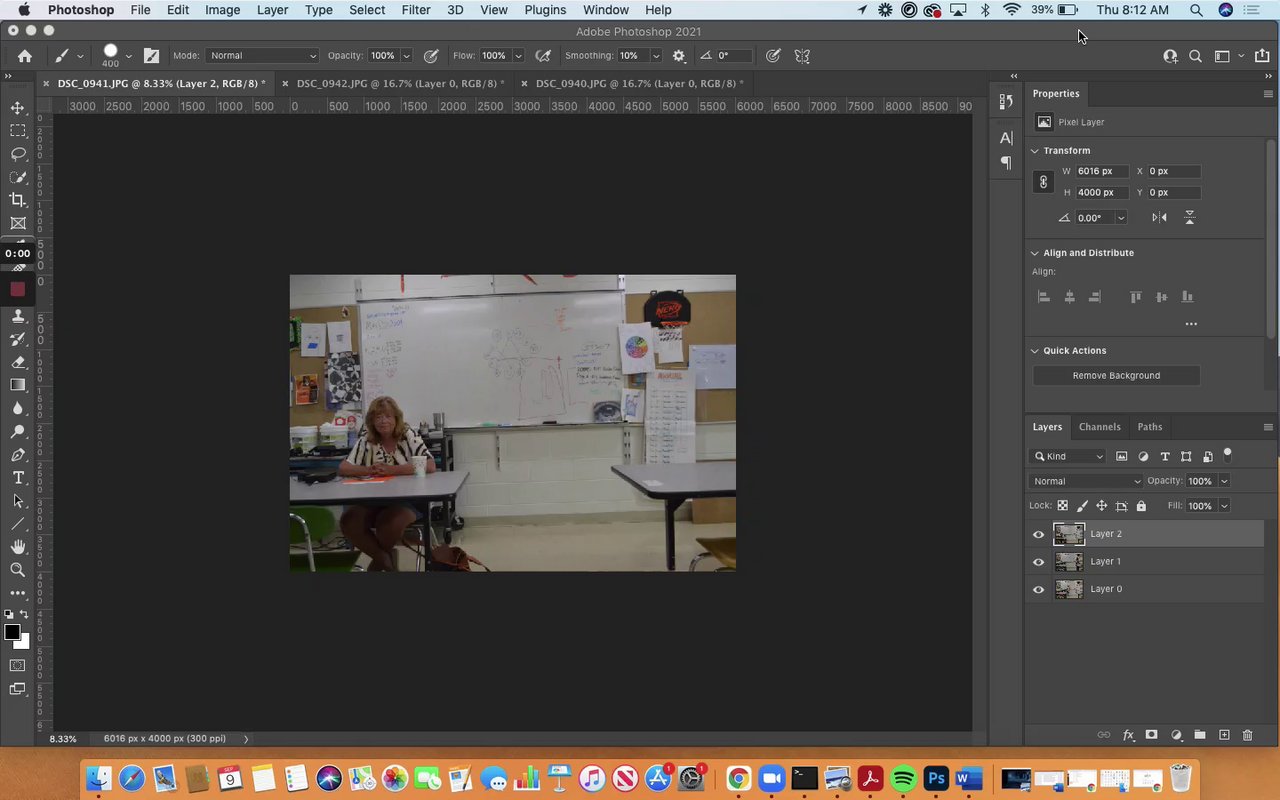Screen dimensions: 1280x800
Task: Select the Move tool
Action: (x=18, y=108)
